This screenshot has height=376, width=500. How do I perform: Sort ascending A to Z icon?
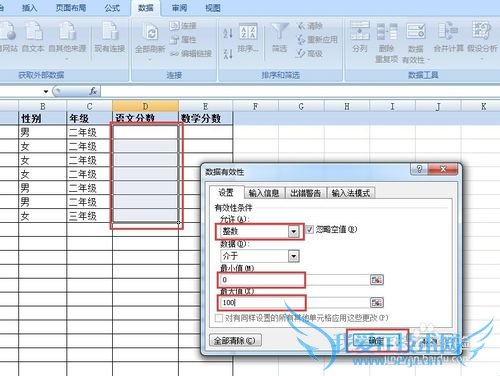[228, 33]
